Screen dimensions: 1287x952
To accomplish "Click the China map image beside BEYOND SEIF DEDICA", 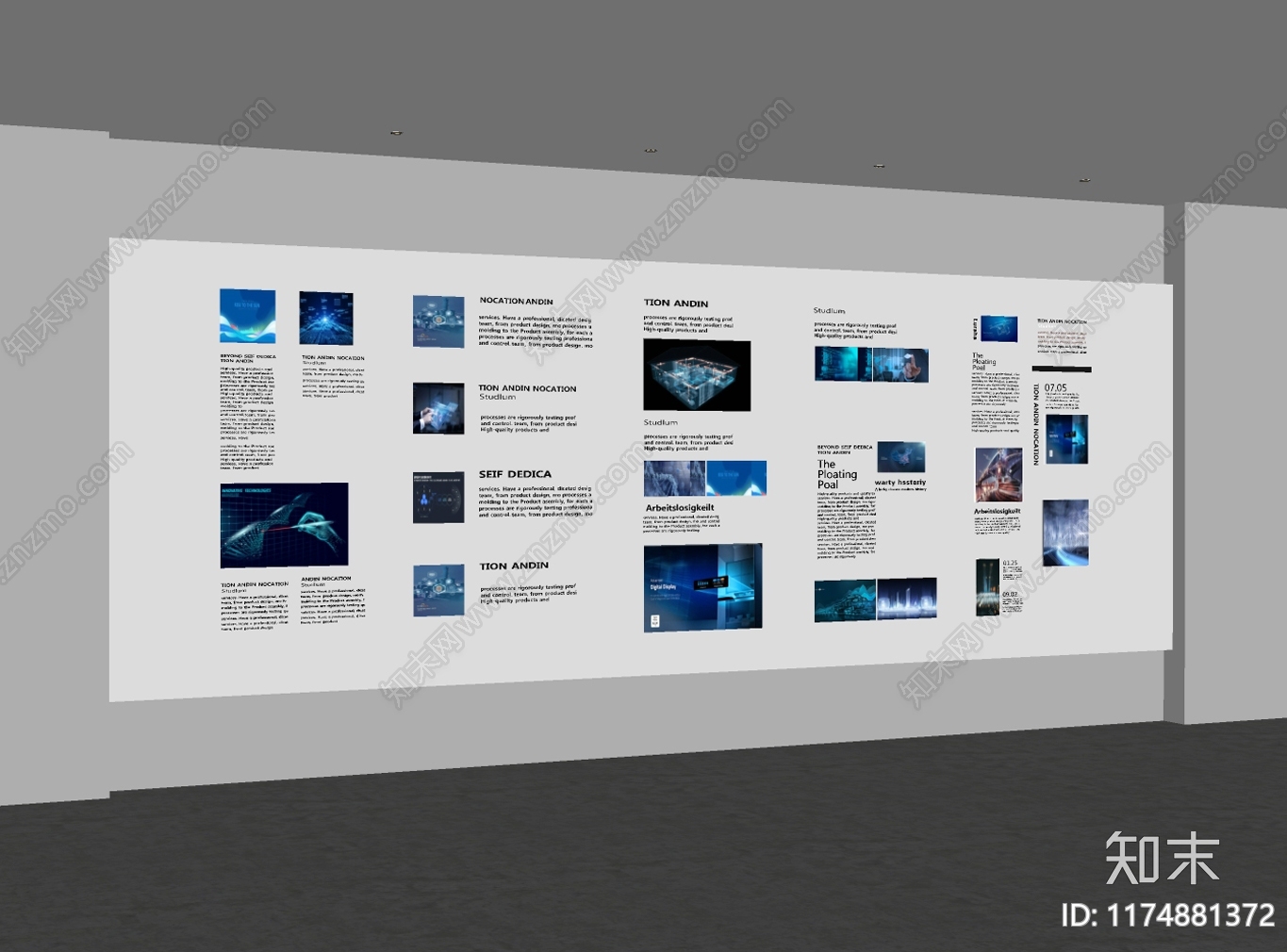I will point(901,457).
